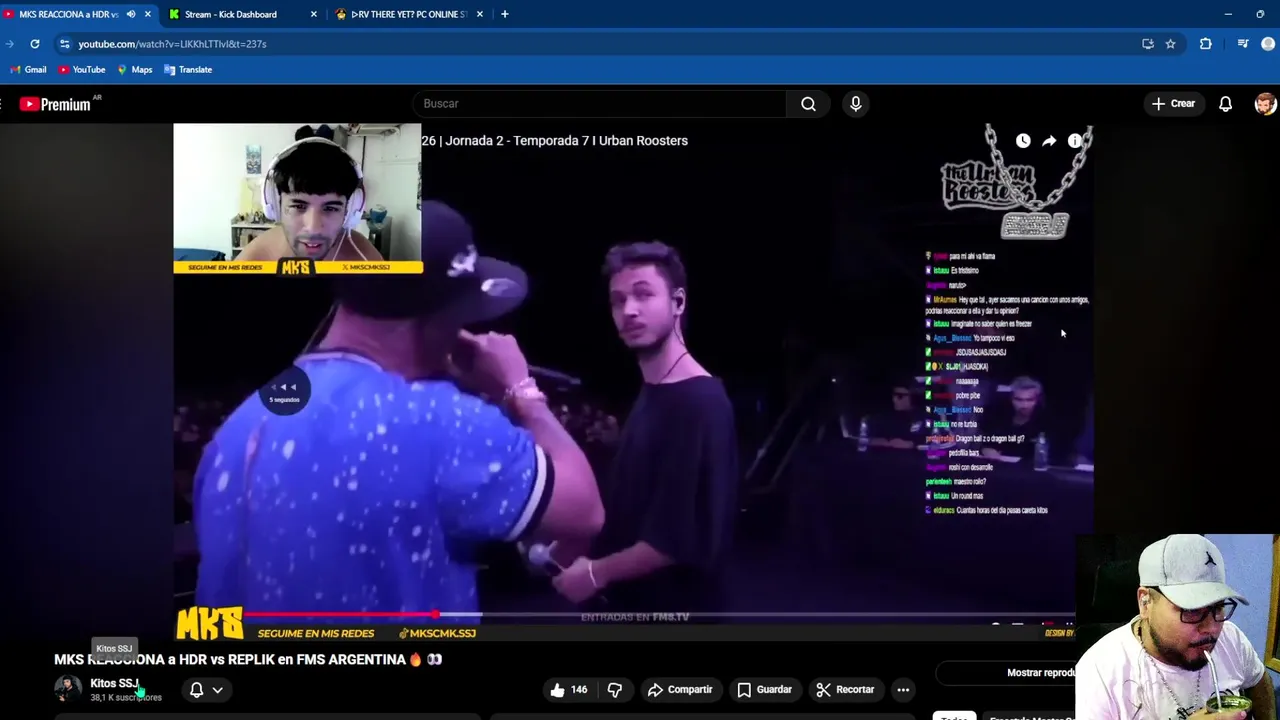1280x720 pixels.
Task: Focus the Buscar search field
Action: point(598,104)
